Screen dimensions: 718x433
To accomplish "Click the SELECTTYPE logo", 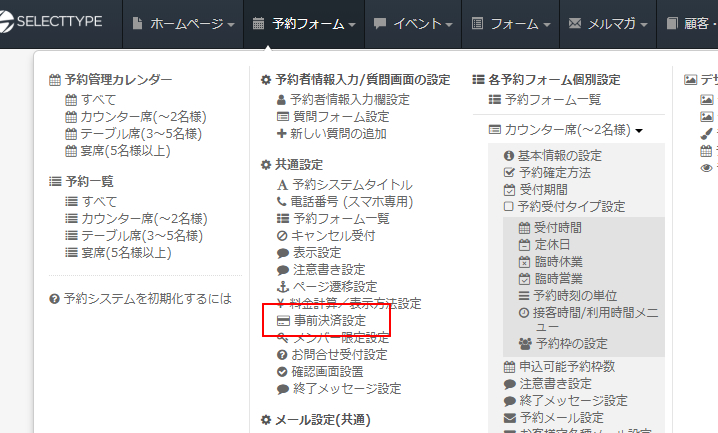I will coord(51,22).
